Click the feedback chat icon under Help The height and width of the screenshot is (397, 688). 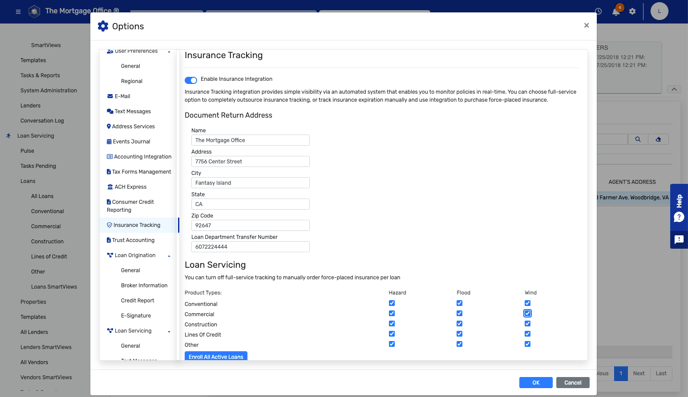[679, 240]
